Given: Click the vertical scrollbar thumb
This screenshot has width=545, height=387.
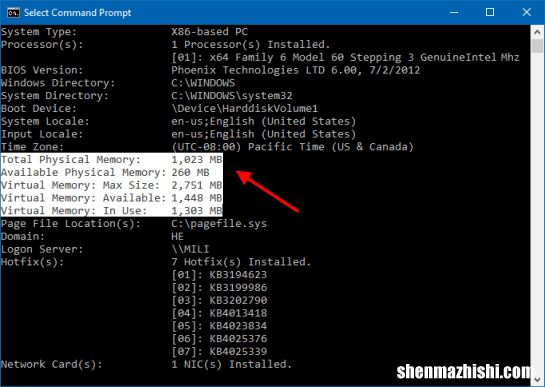Looking at the screenshot, I should pyautogui.click(x=537, y=46).
